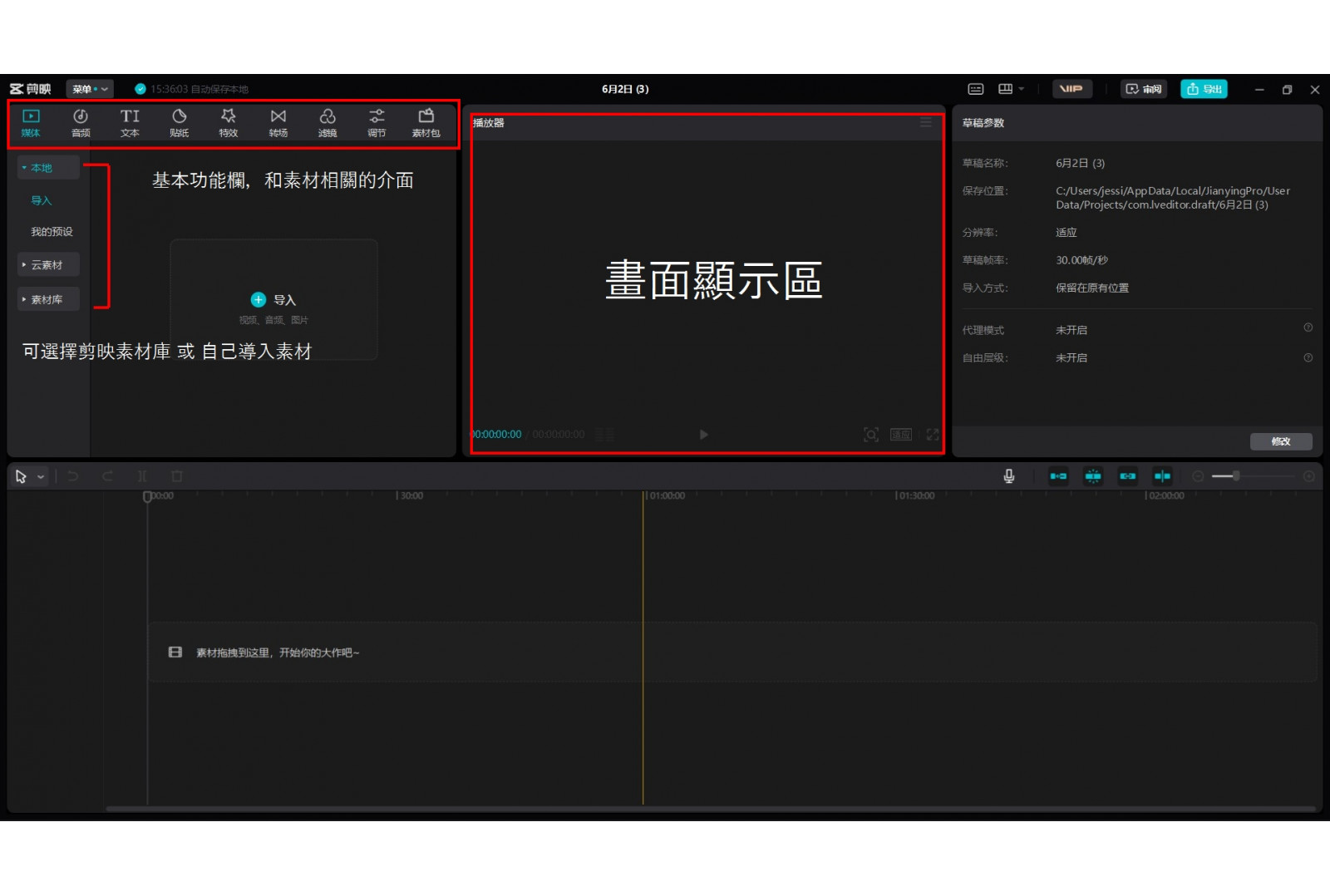Open the 文本 (Text) tab
Image resolution: width=1330 pixels, height=896 pixels.
pyautogui.click(x=130, y=123)
